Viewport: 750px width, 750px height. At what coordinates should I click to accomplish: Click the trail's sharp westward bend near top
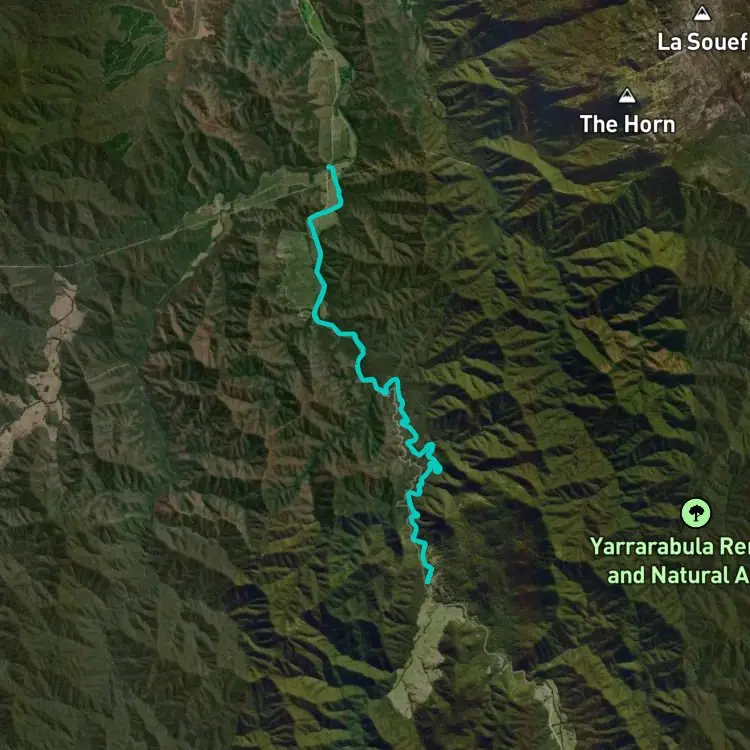pyautogui.click(x=311, y=219)
